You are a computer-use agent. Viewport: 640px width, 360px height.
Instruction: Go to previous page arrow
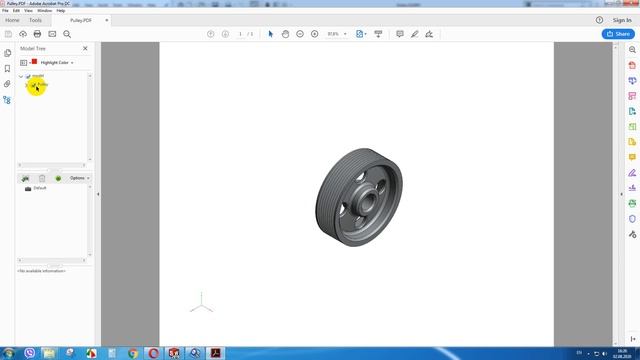tap(211, 34)
